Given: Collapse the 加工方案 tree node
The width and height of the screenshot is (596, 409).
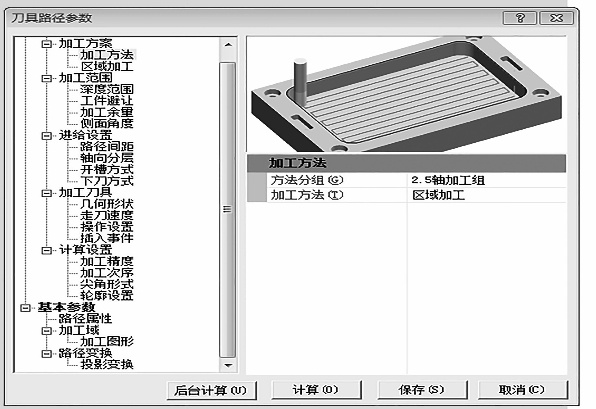Looking at the screenshot, I should coord(46,44).
